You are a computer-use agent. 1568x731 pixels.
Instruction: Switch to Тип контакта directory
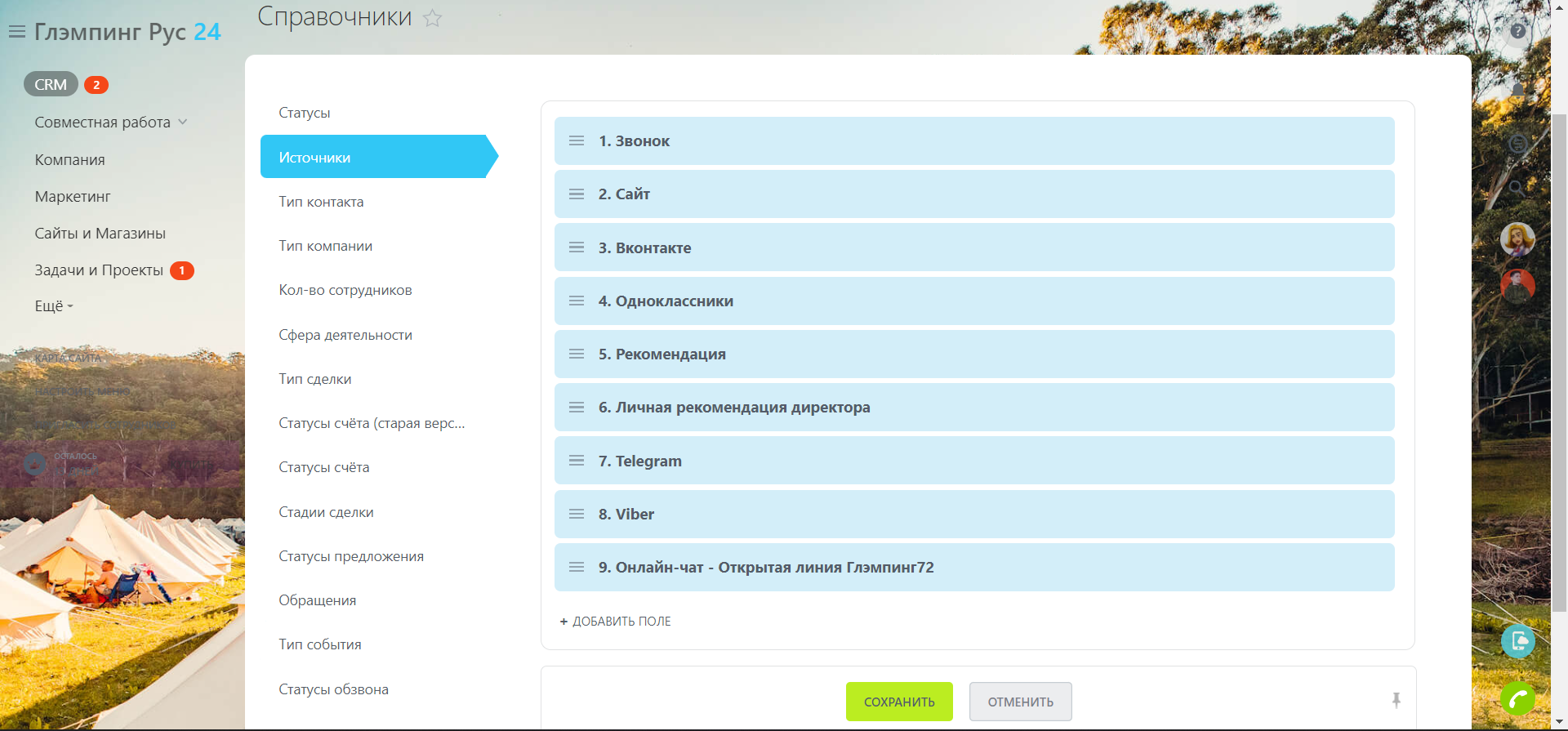pos(321,202)
